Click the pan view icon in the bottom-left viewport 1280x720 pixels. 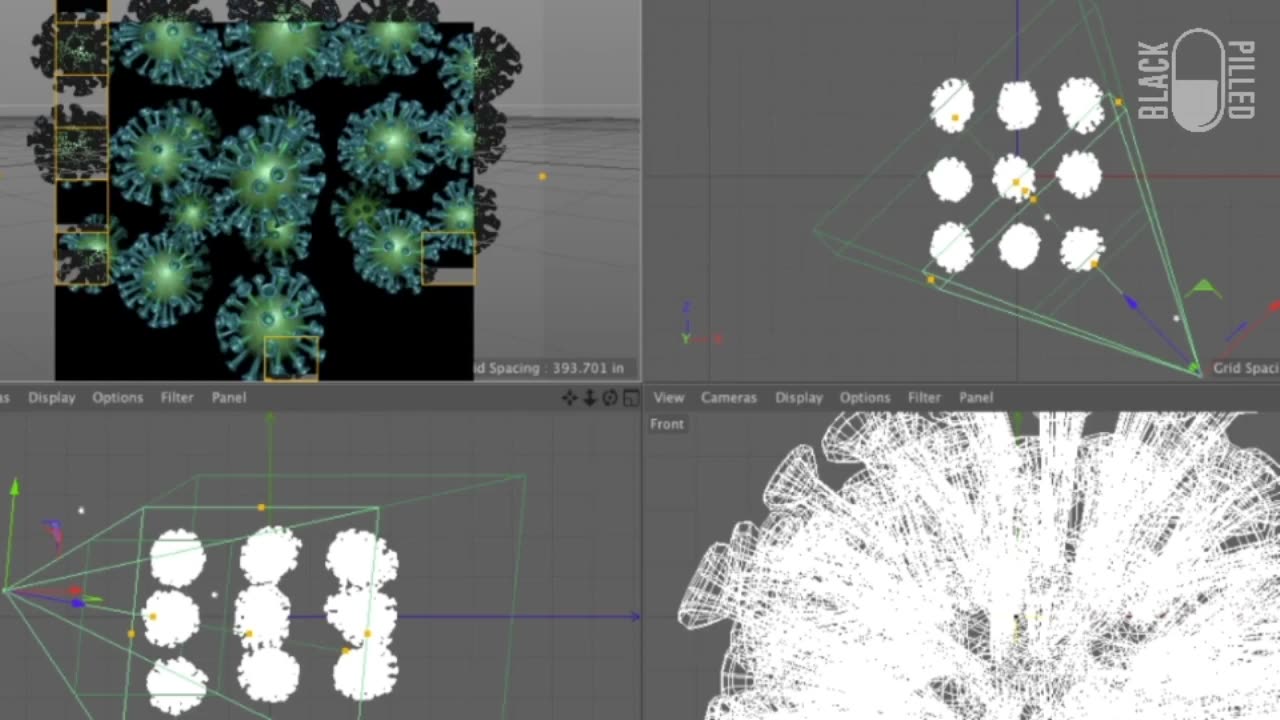click(570, 398)
